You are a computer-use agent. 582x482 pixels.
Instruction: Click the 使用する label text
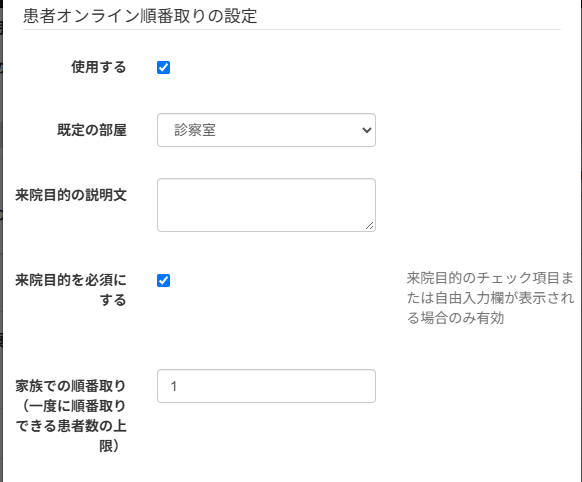tap(99, 67)
